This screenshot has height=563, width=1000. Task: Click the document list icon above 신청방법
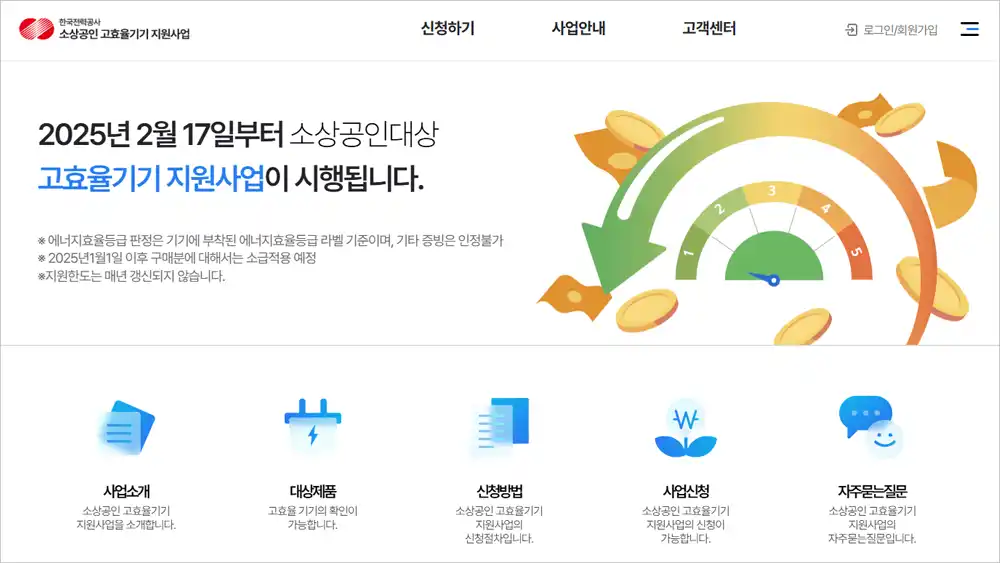click(500, 428)
